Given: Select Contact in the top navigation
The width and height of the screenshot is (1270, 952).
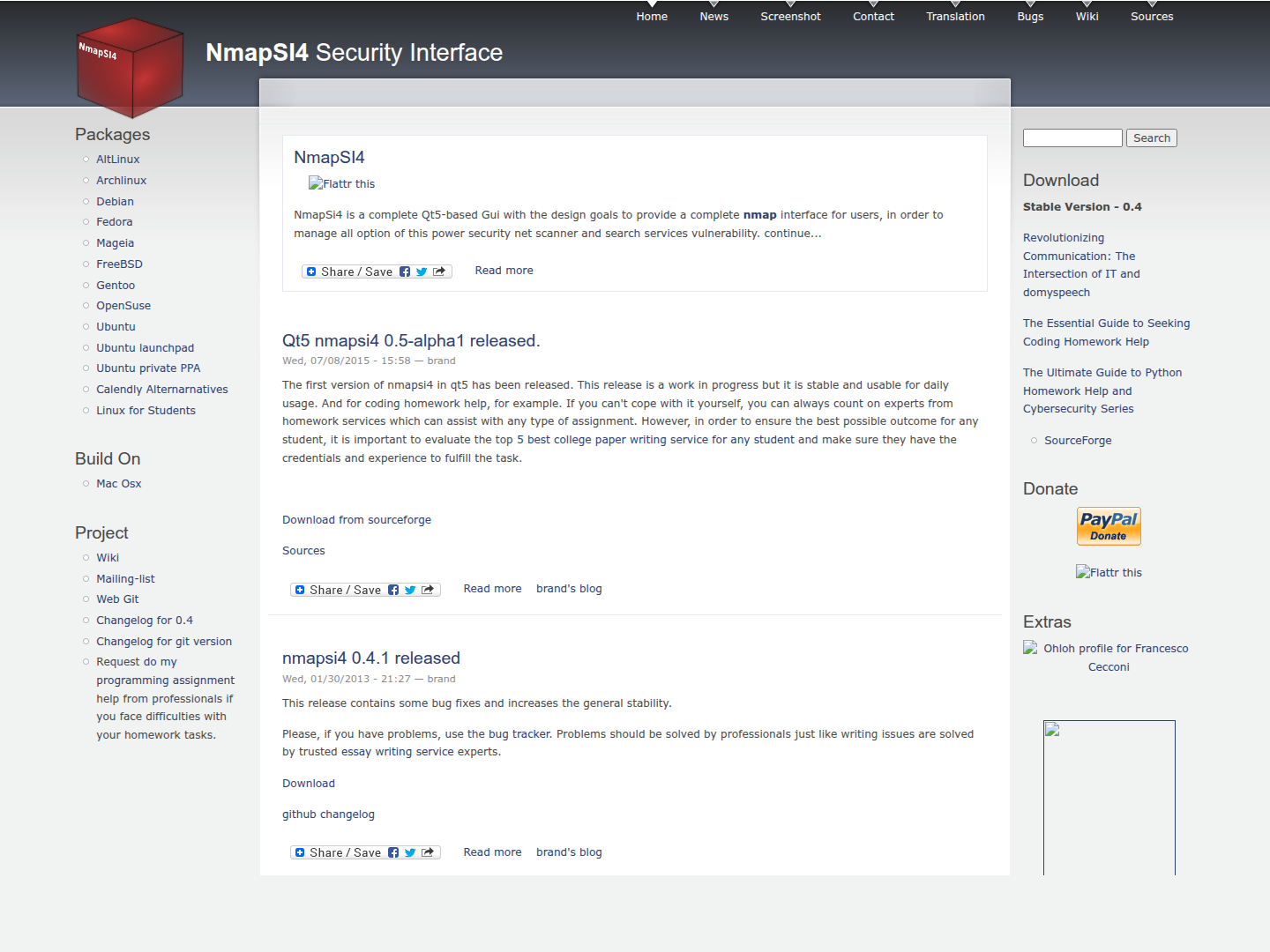Looking at the screenshot, I should coord(873,17).
